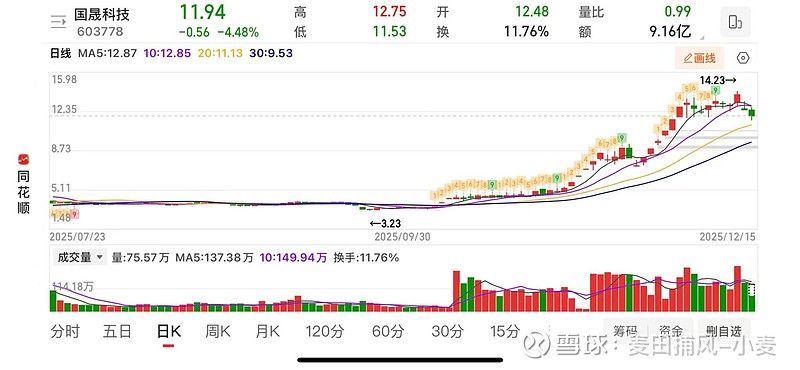Screen dimensions: 800x370
Task: Switch to 周K chart tab
Action: tap(218, 332)
